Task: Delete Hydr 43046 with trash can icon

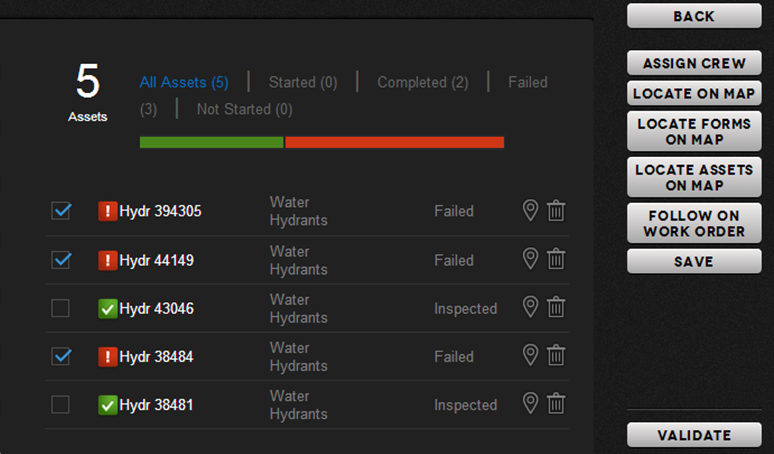Action: tap(556, 307)
